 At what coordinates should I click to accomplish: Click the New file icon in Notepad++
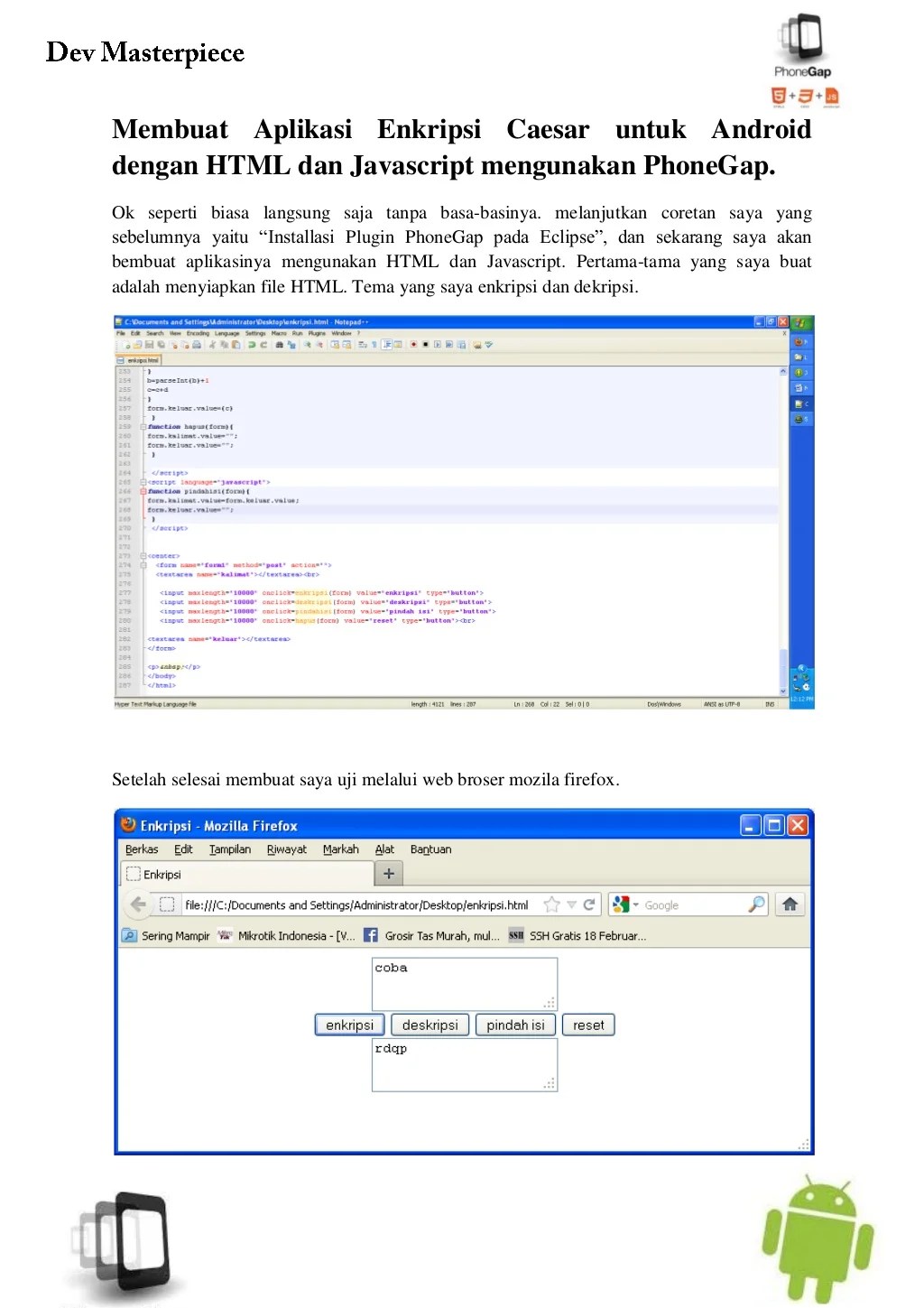126,344
